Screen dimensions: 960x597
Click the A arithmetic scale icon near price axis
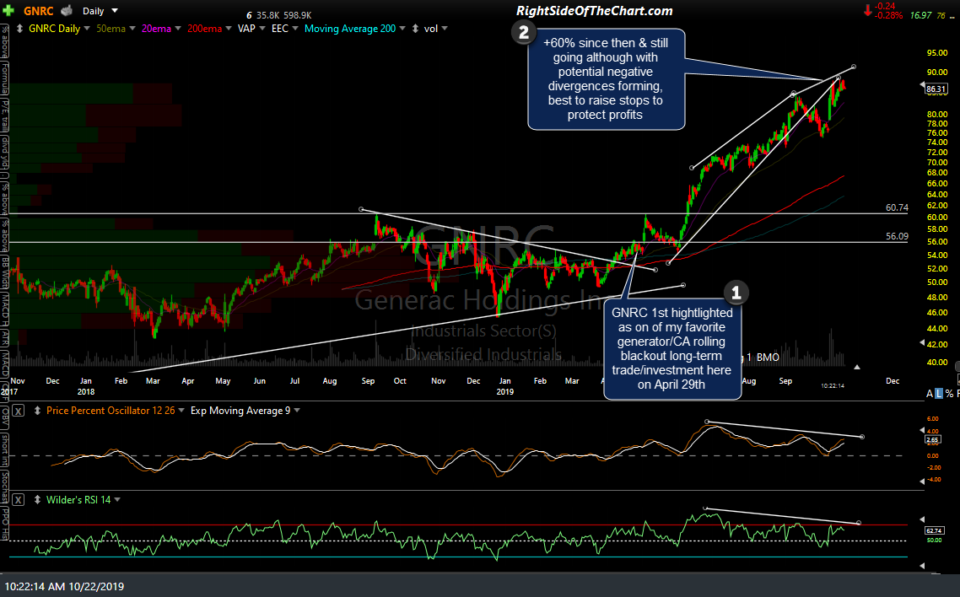tap(930, 393)
